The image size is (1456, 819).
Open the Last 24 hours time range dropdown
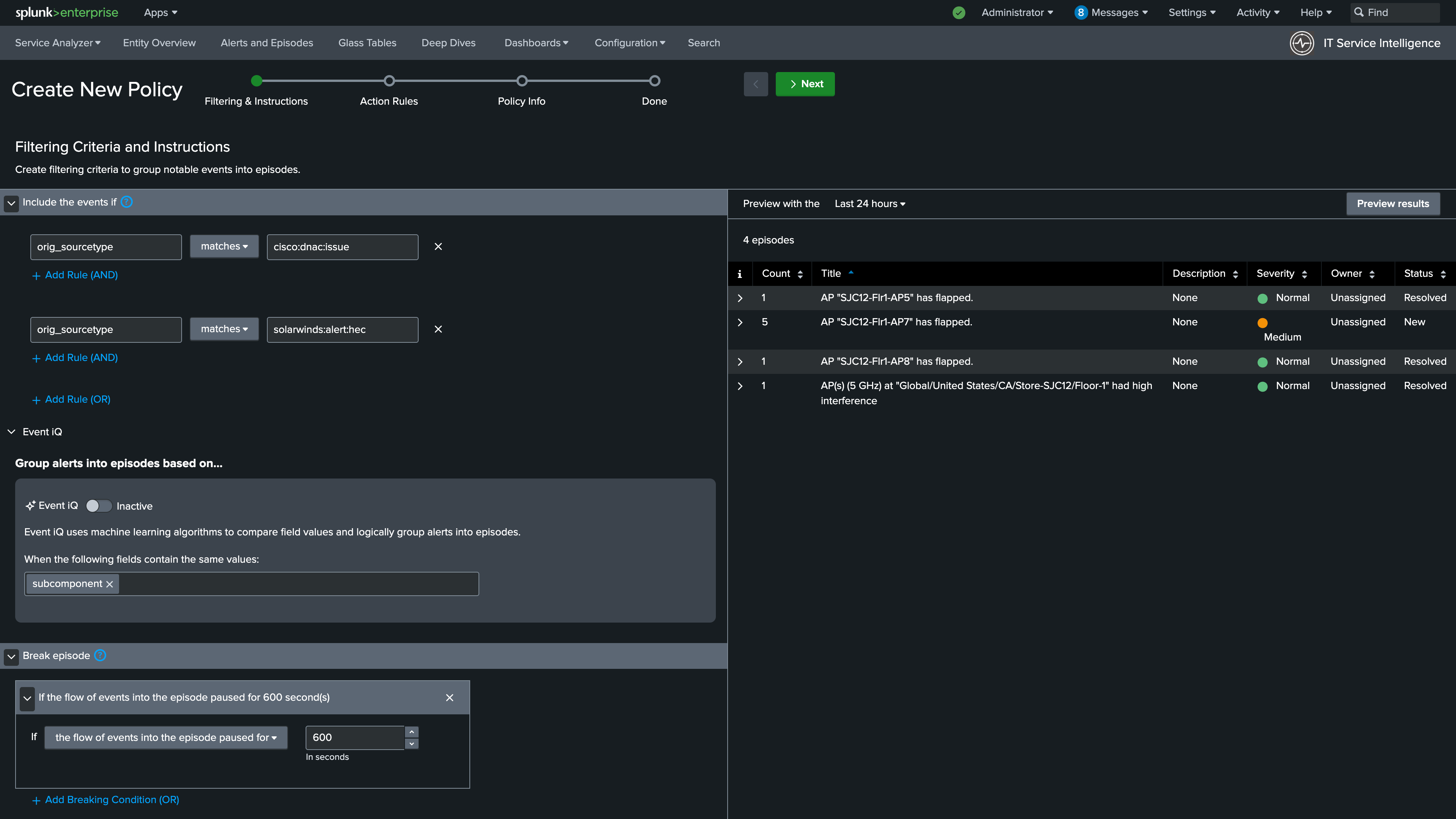(870, 204)
